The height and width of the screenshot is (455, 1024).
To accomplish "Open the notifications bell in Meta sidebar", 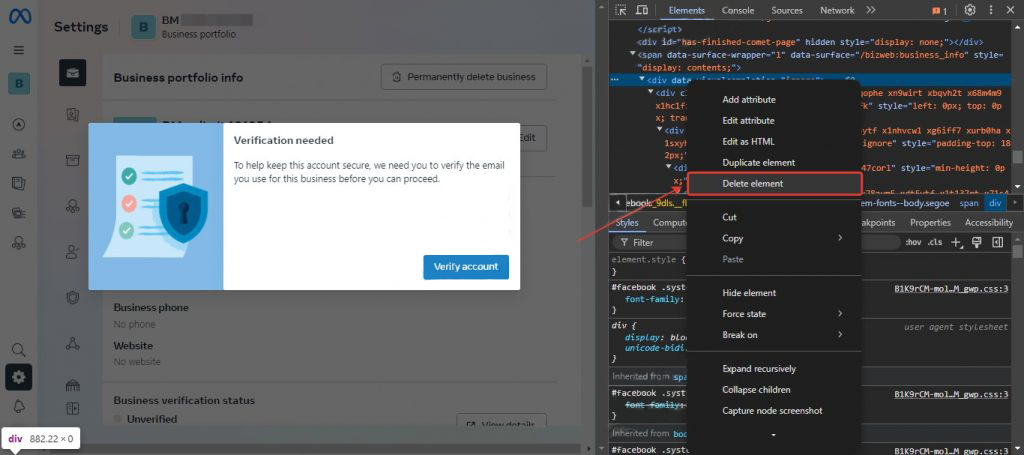I will (18, 406).
